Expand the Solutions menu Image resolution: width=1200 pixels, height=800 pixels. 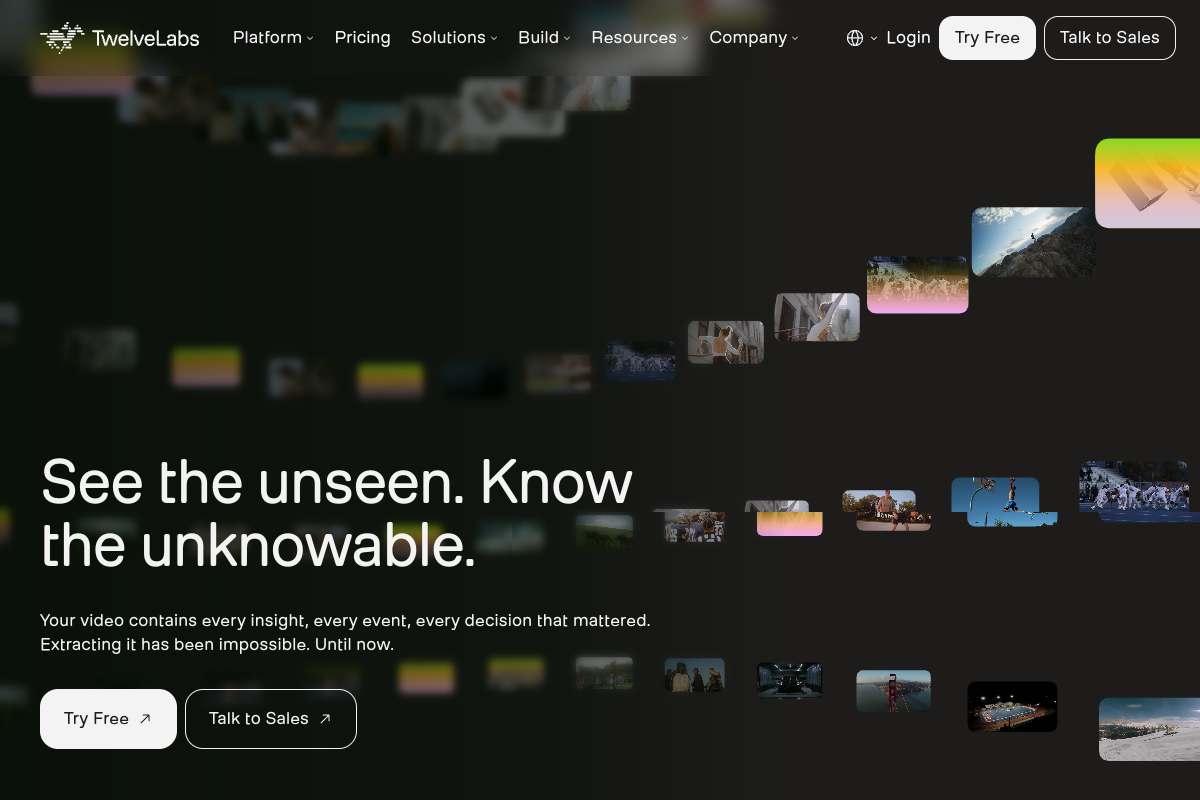454,38
